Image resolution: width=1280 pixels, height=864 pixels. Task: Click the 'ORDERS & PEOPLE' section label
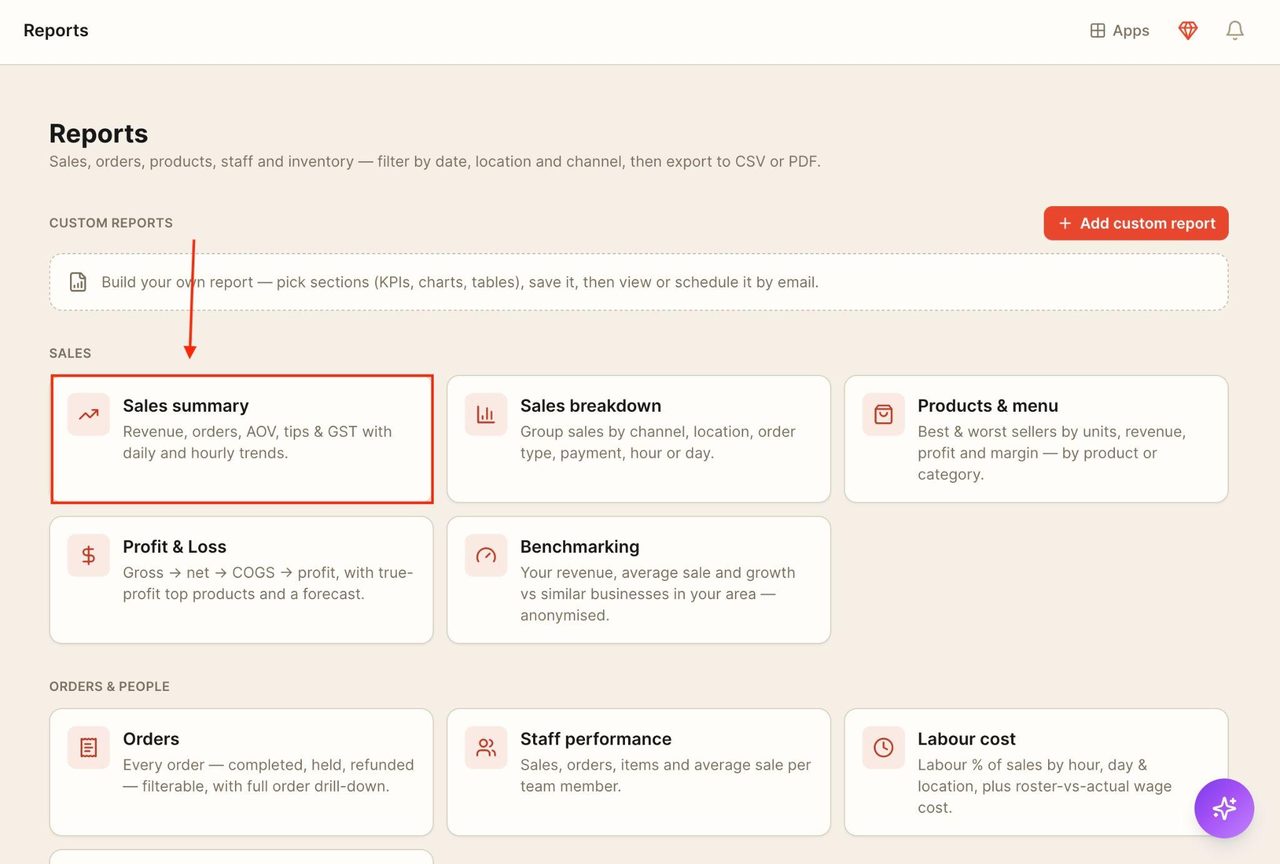(x=110, y=686)
